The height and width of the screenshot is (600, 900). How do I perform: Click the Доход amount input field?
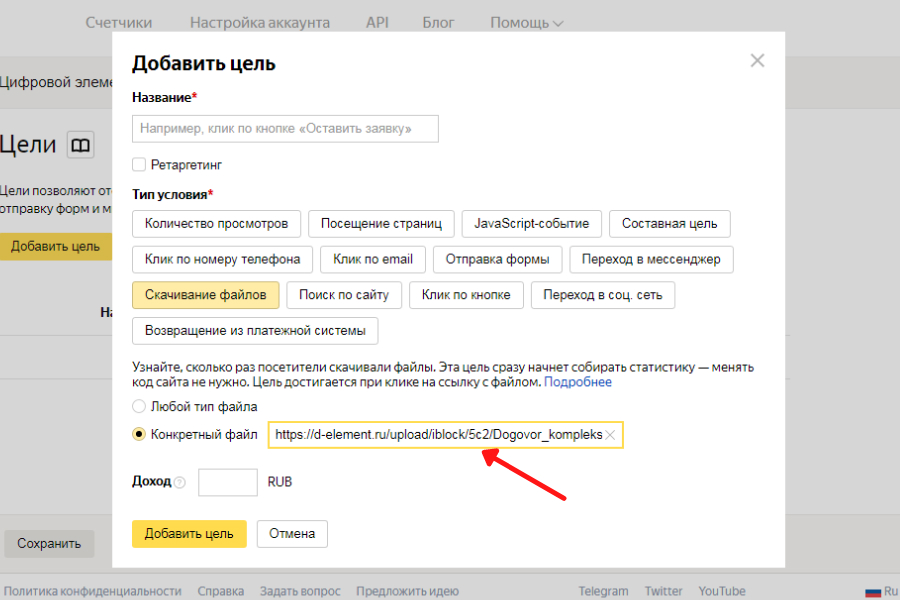click(x=228, y=482)
